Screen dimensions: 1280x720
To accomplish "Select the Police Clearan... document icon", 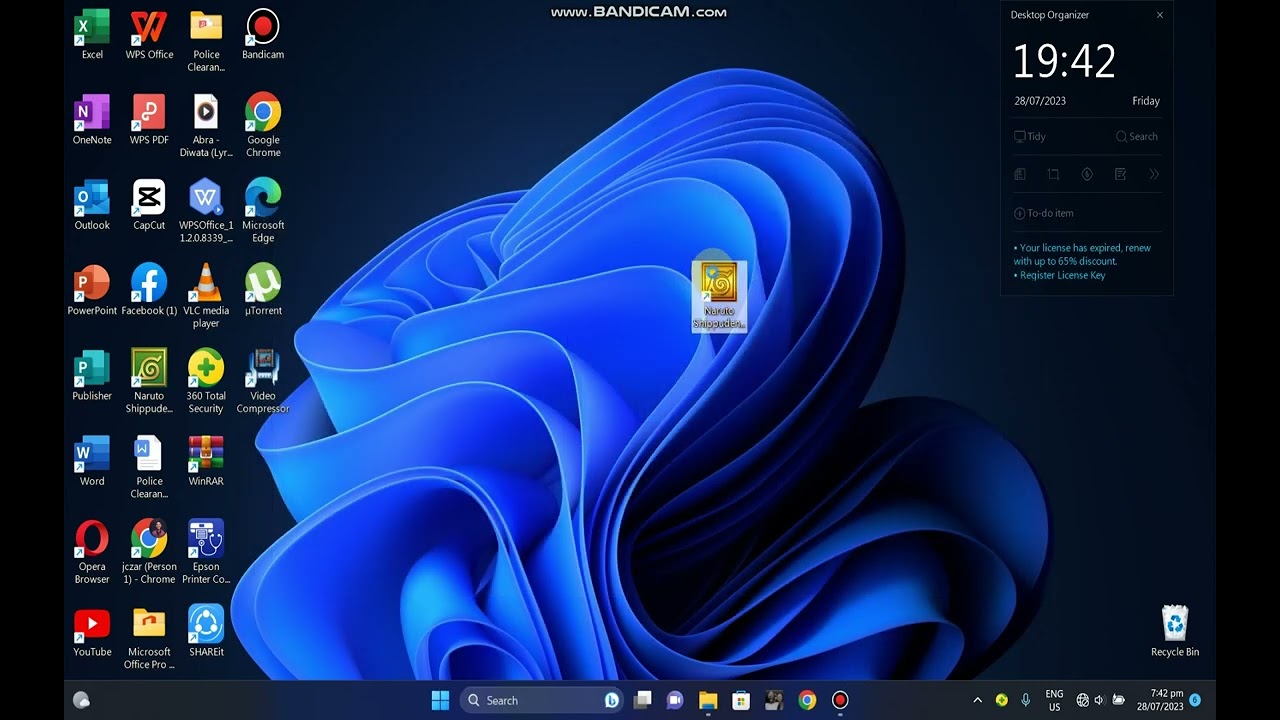I will (149, 466).
